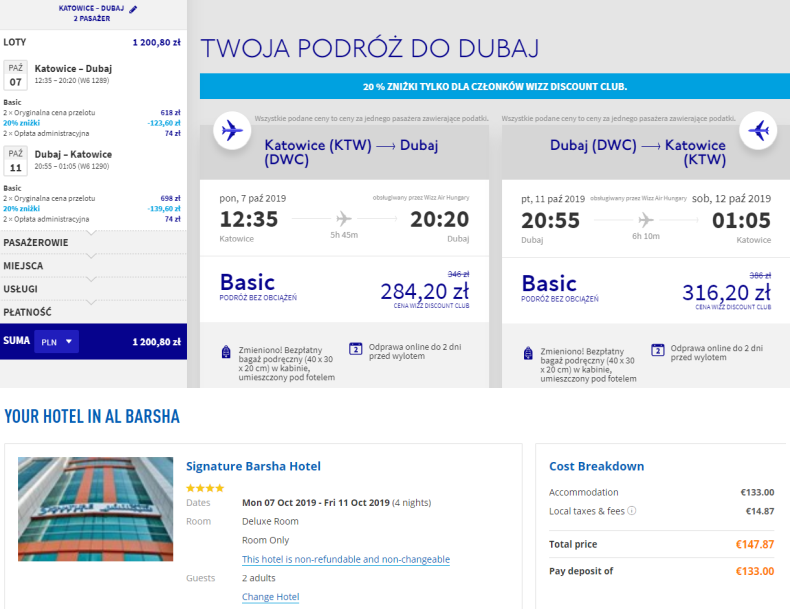790x609 pixels.
Task: Click 'Katowice – Dubaj' flight in sidebar
Action: 73,69
